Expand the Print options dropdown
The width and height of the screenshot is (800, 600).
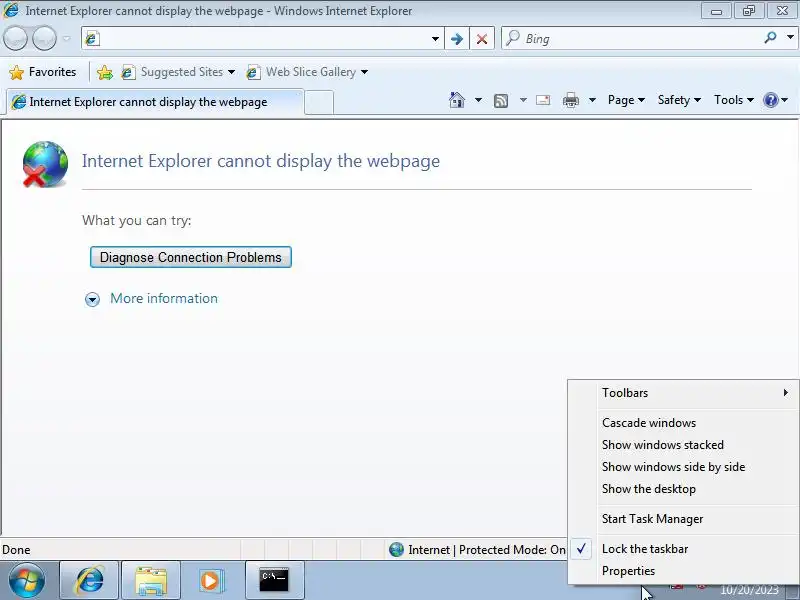pos(592,100)
